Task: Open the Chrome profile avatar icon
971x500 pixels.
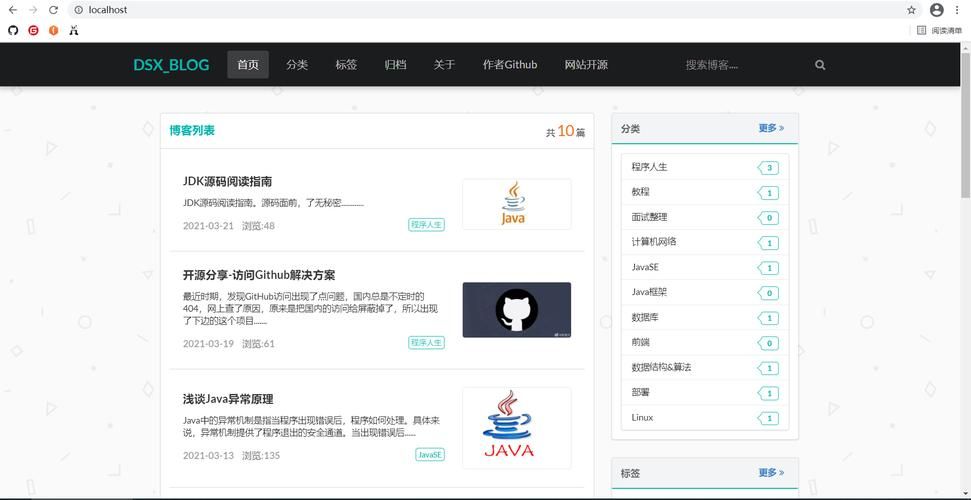Action: click(x=936, y=10)
